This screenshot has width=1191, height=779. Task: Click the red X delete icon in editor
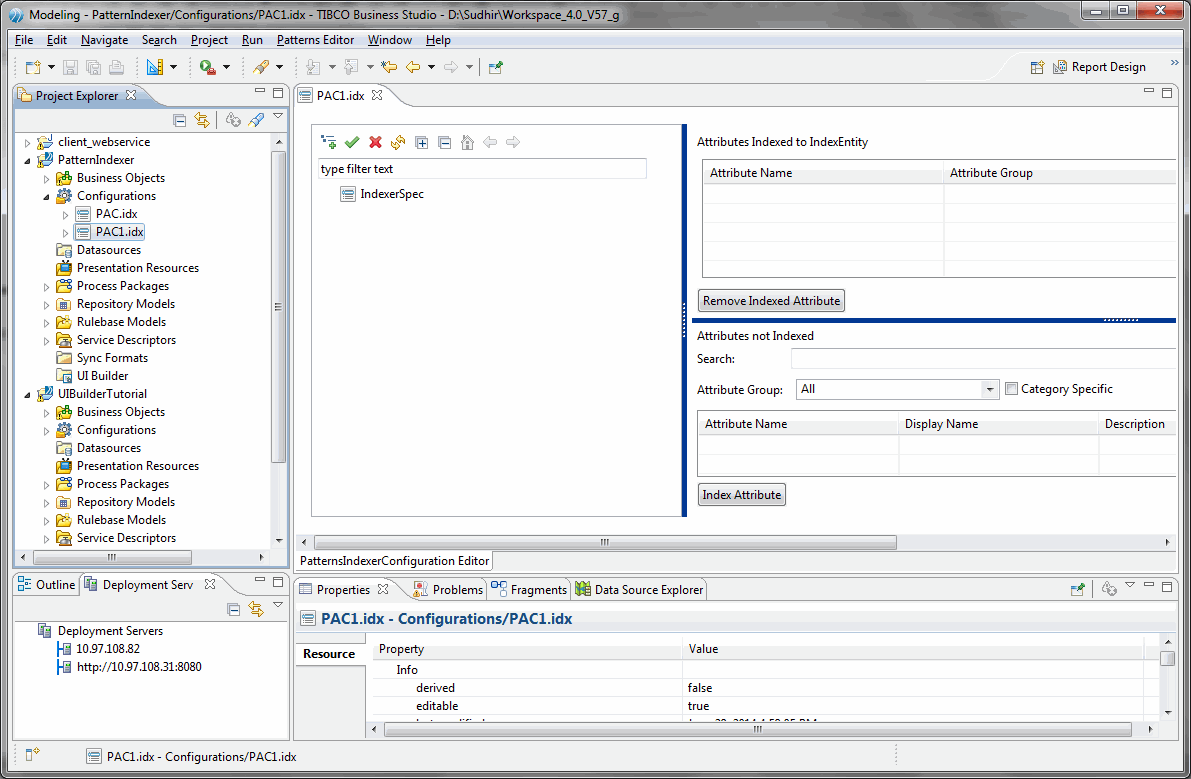[375, 142]
